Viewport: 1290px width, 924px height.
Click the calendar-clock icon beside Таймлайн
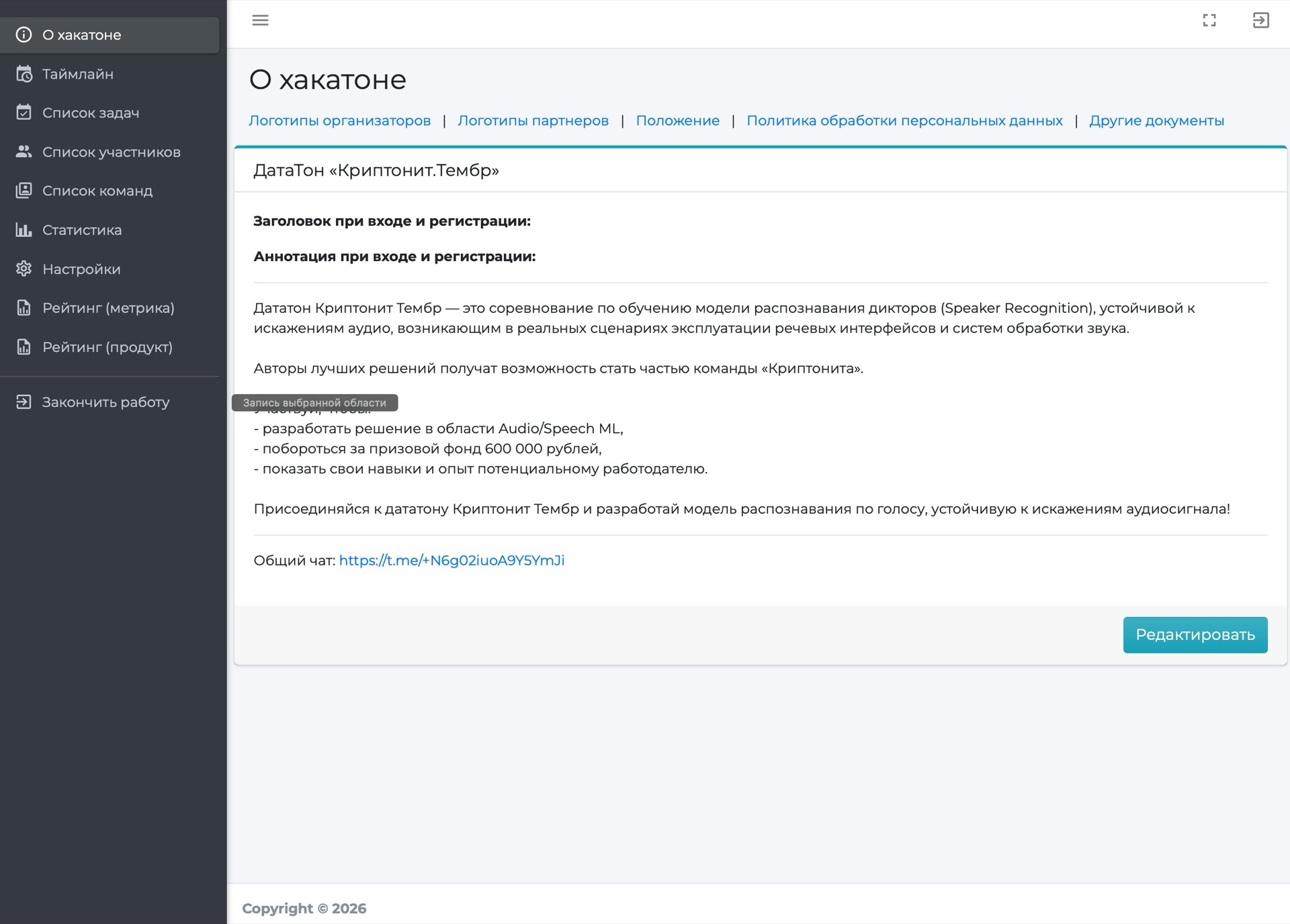pyautogui.click(x=24, y=74)
